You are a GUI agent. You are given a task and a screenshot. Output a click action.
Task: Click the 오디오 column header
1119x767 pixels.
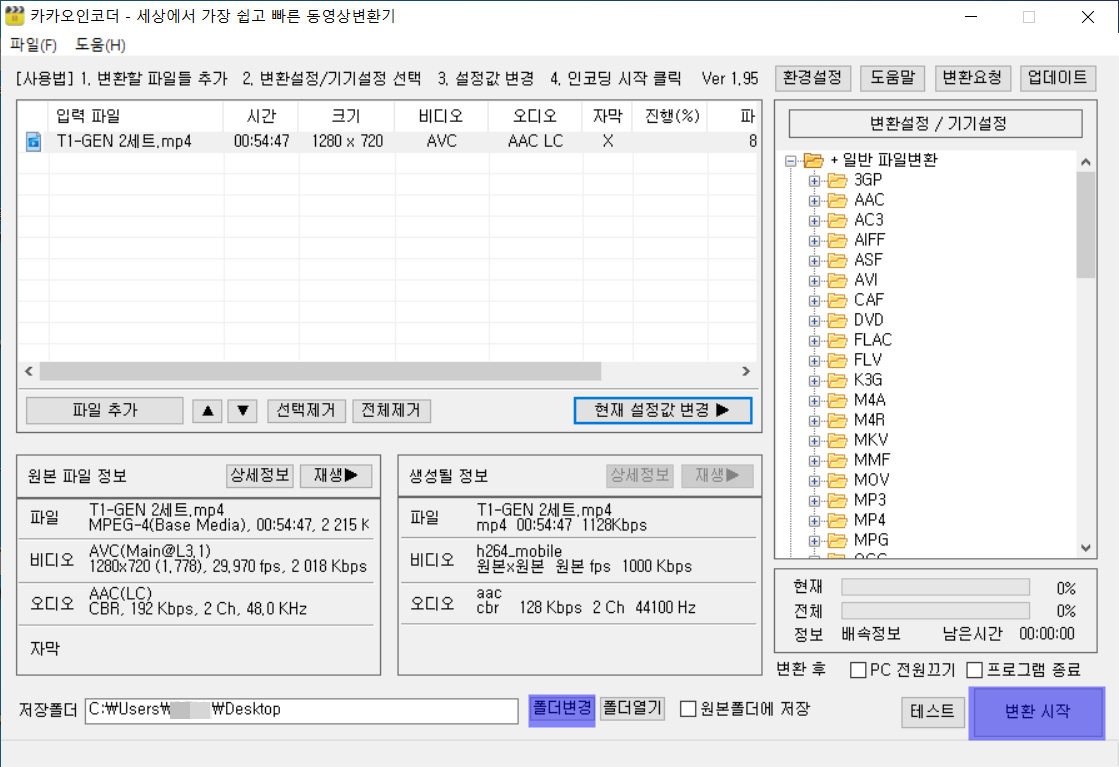[536, 116]
